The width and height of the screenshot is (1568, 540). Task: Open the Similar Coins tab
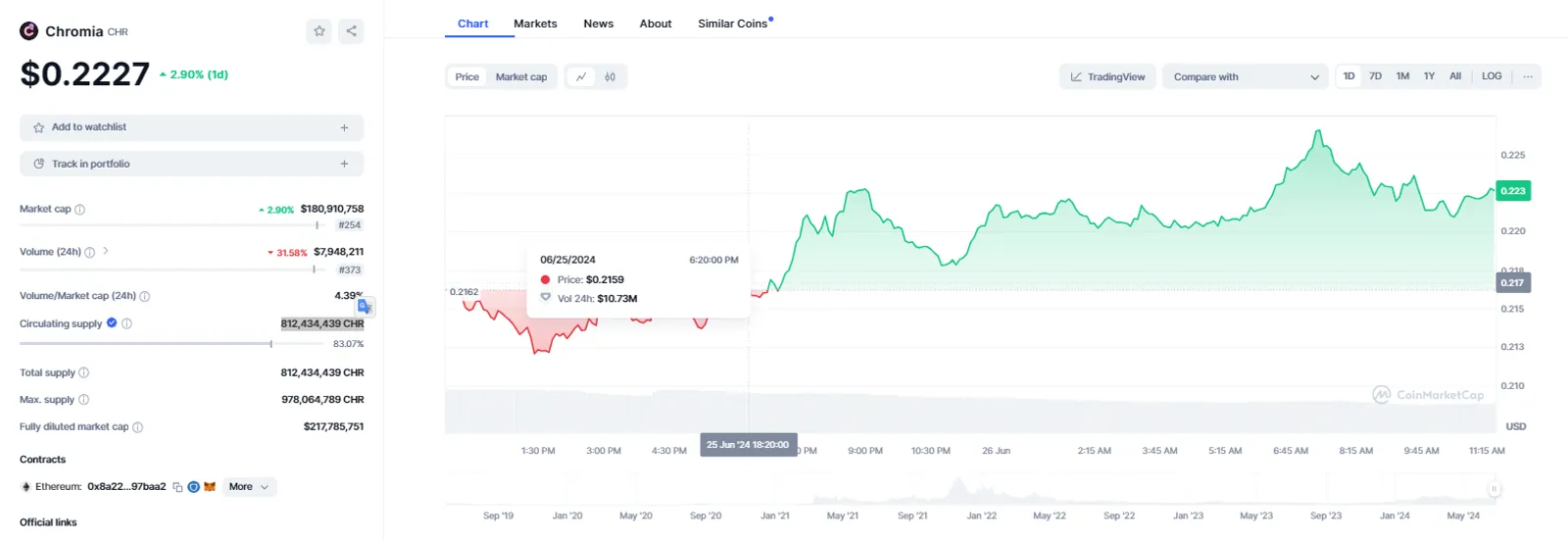pos(735,24)
